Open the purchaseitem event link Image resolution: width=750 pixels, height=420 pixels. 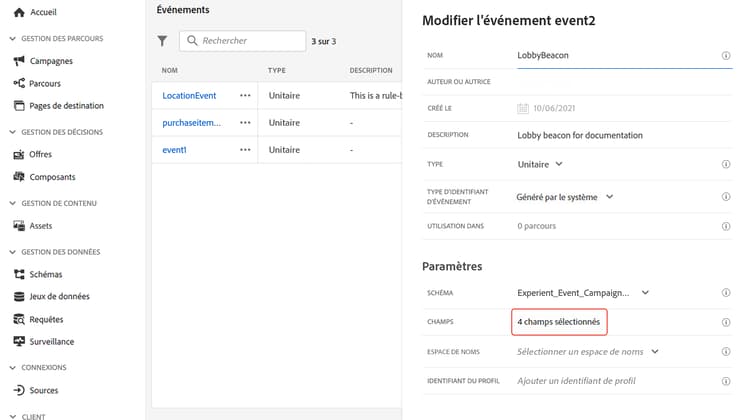coord(191,123)
